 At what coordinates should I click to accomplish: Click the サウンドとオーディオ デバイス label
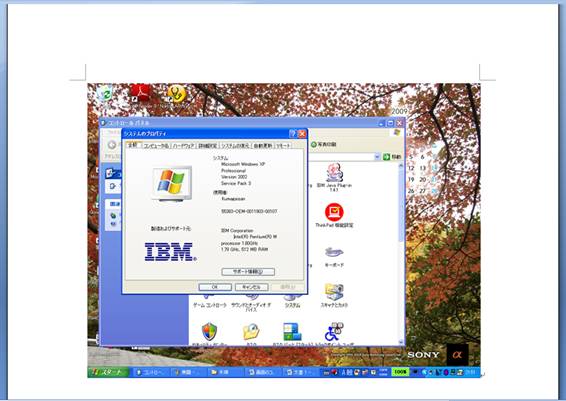(x=251, y=307)
